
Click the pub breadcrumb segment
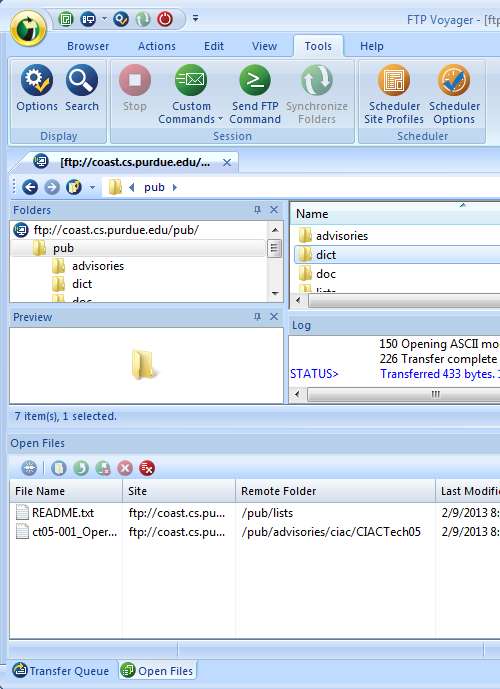[154, 188]
